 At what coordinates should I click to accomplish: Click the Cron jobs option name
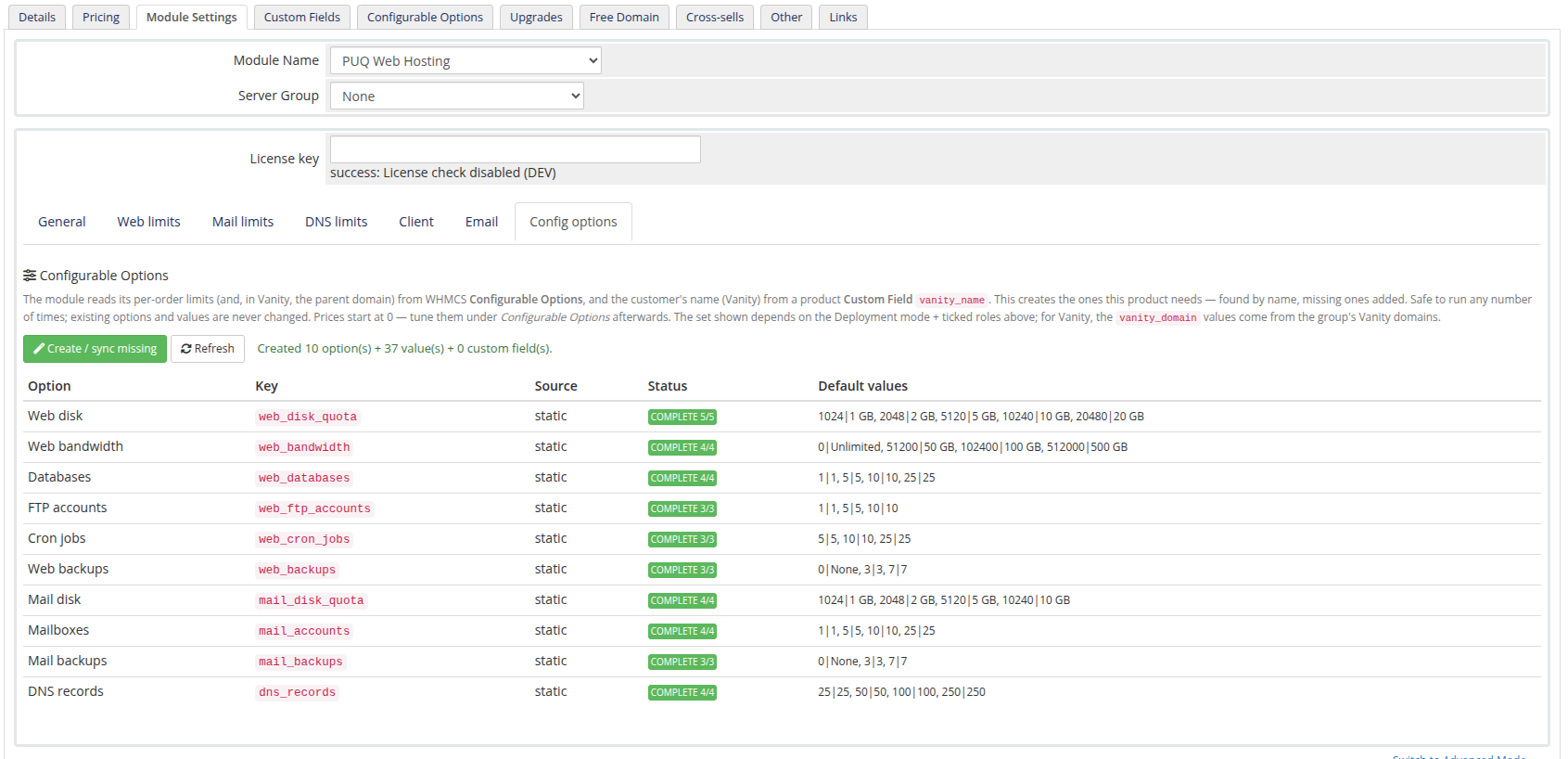(57, 539)
